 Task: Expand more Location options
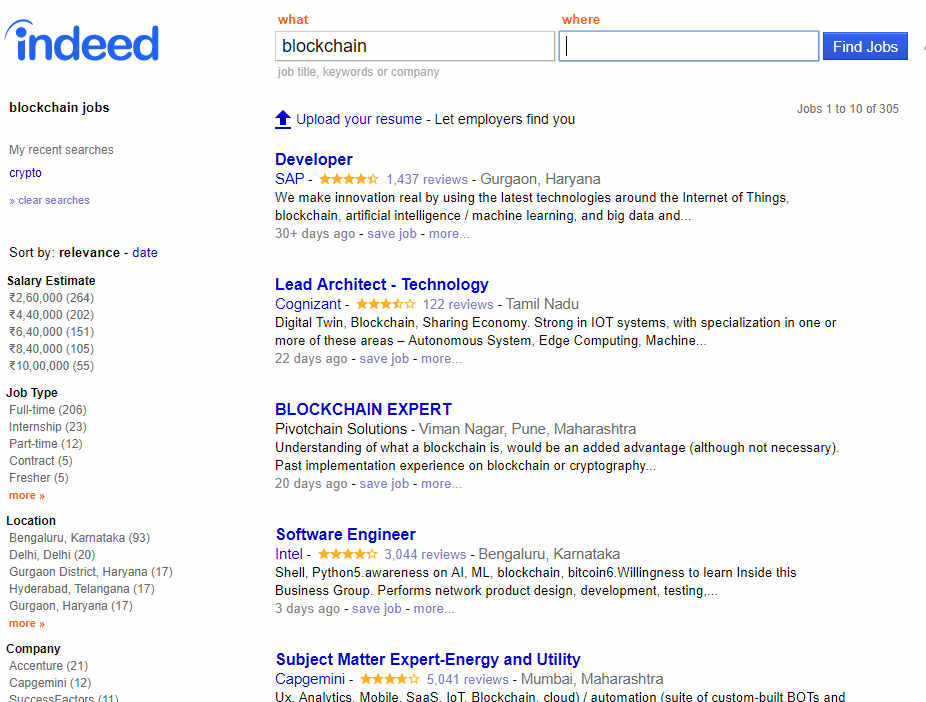pyautogui.click(x=27, y=623)
